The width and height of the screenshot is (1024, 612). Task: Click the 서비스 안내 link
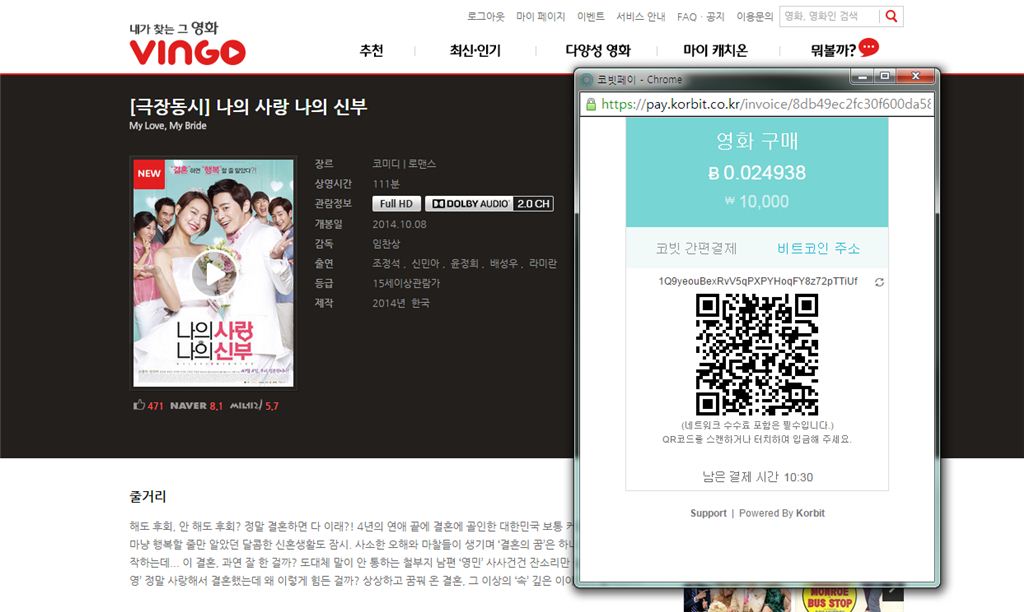[640, 17]
